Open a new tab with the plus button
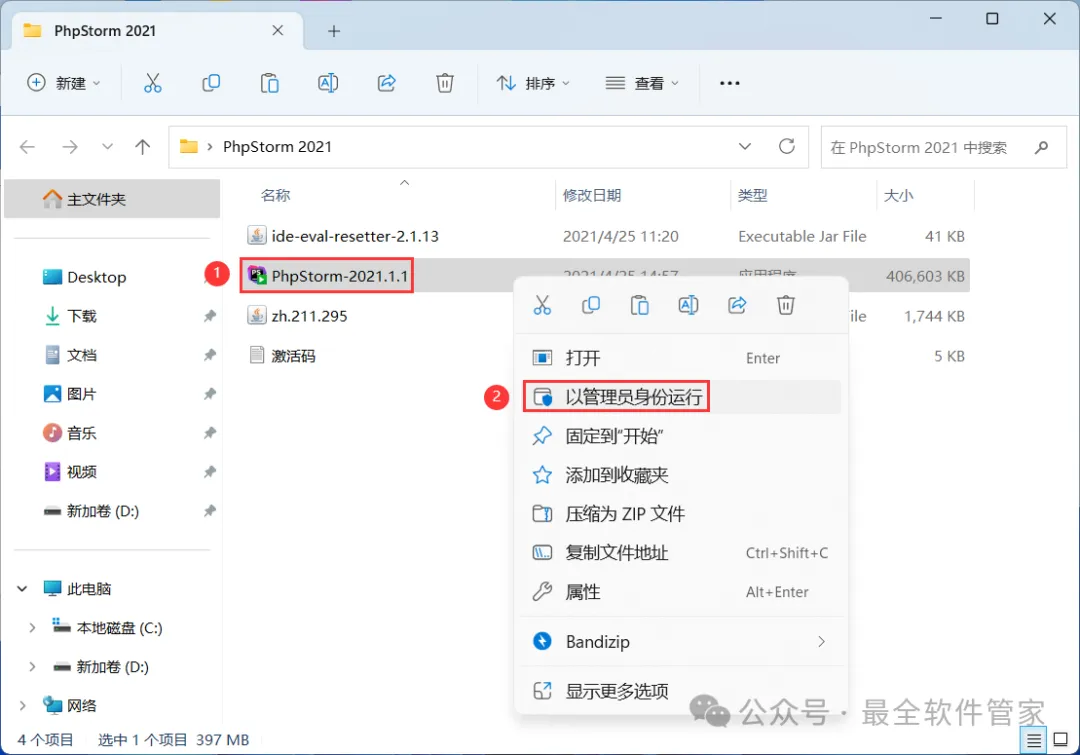Image resolution: width=1080 pixels, height=755 pixels. click(x=334, y=31)
